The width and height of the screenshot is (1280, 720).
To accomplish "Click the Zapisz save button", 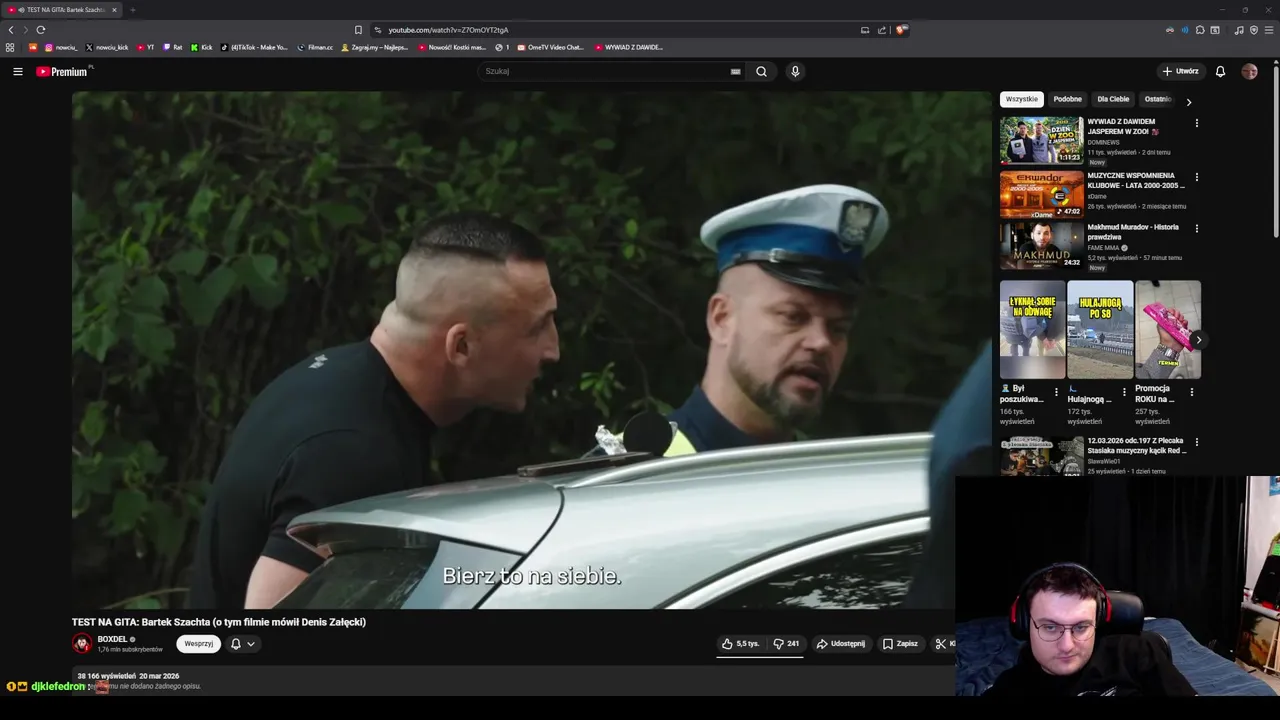I will (x=900, y=644).
